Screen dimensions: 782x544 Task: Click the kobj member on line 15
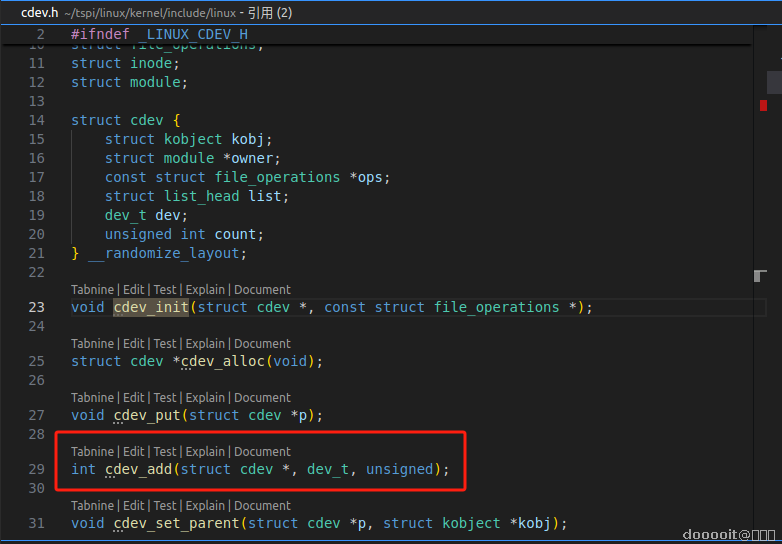click(247, 139)
